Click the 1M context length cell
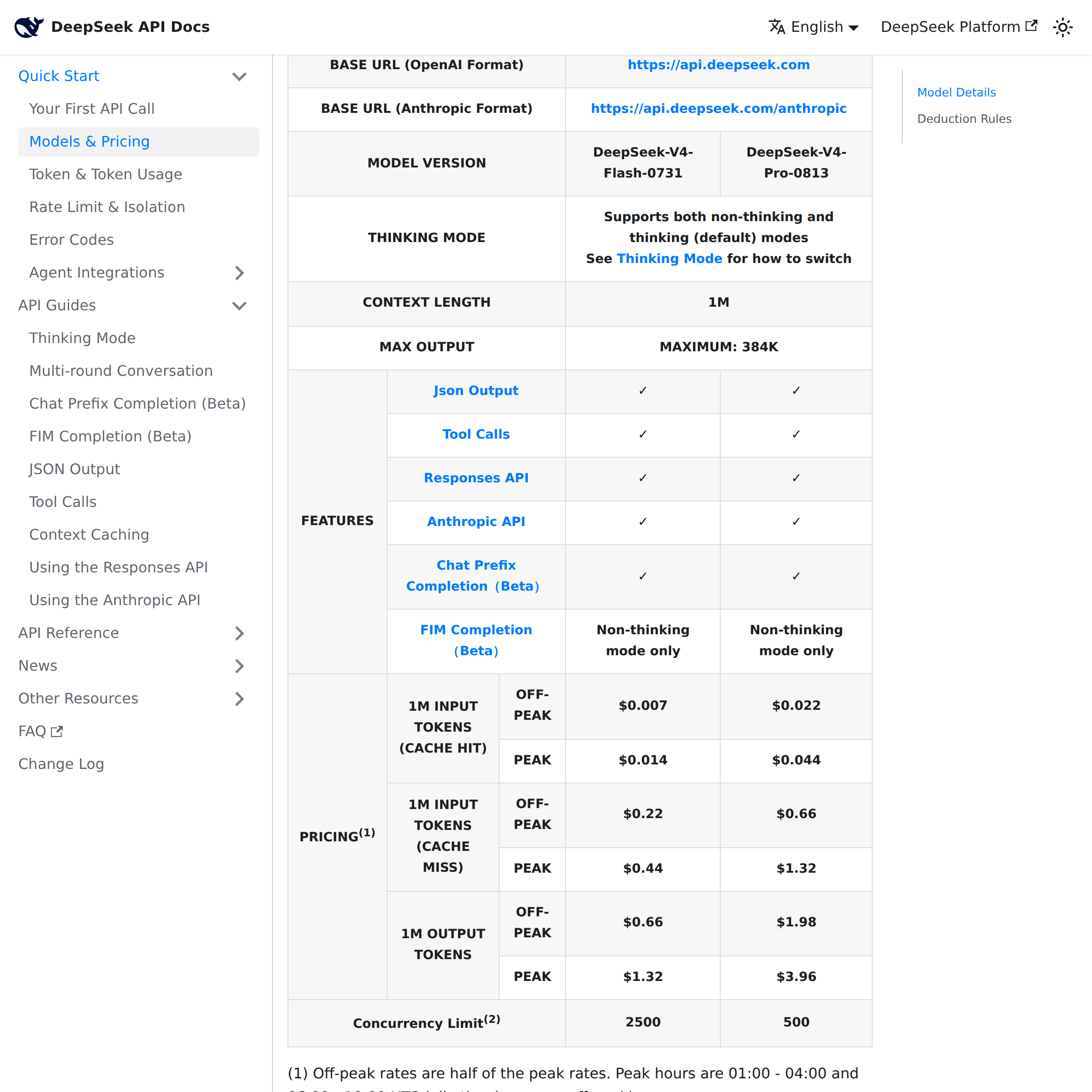Image resolution: width=1092 pixels, height=1092 pixels. point(718,303)
